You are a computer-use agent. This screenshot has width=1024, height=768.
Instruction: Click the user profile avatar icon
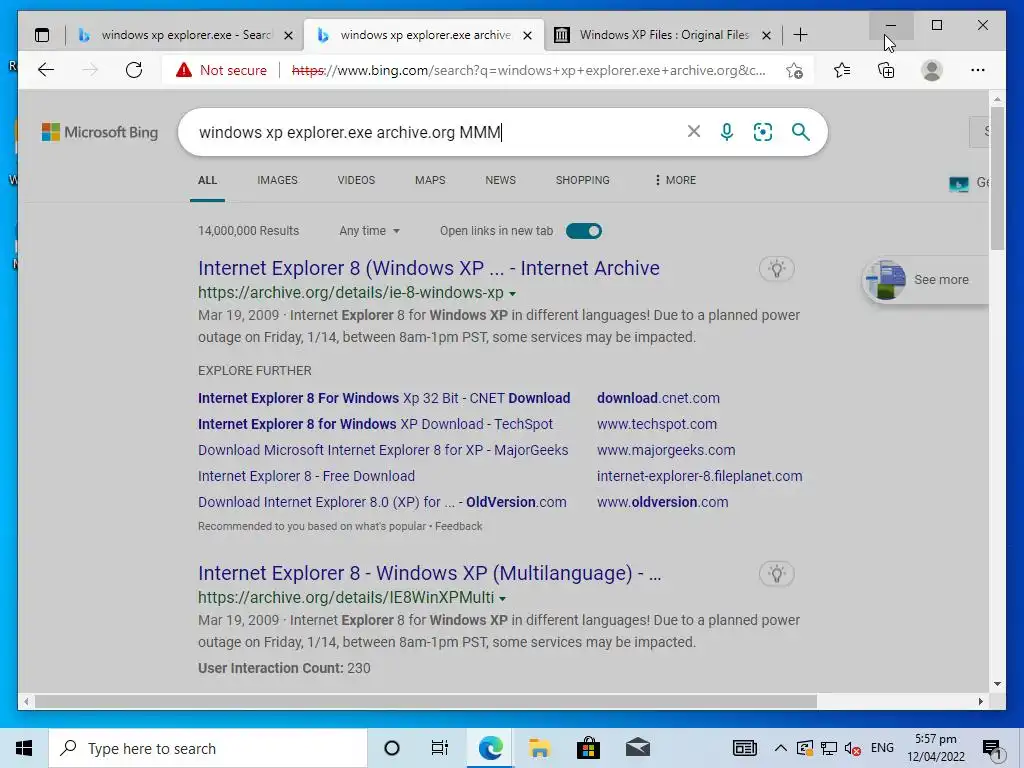tap(932, 70)
